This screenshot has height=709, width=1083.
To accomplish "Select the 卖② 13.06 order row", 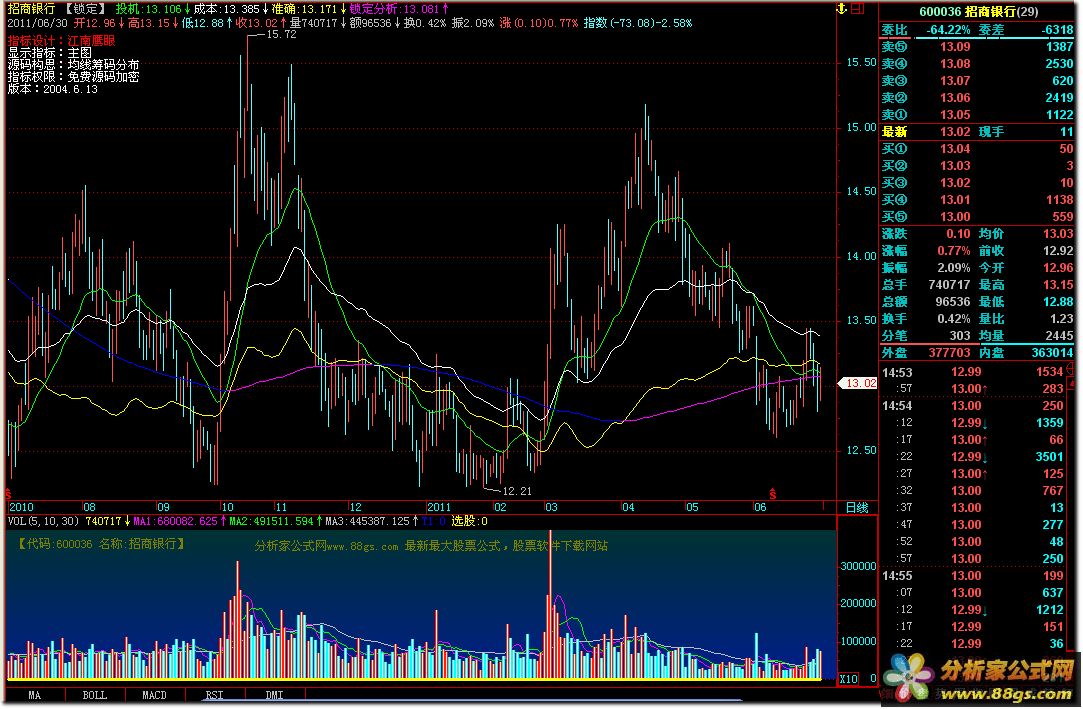I will click(x=977, y=98).
